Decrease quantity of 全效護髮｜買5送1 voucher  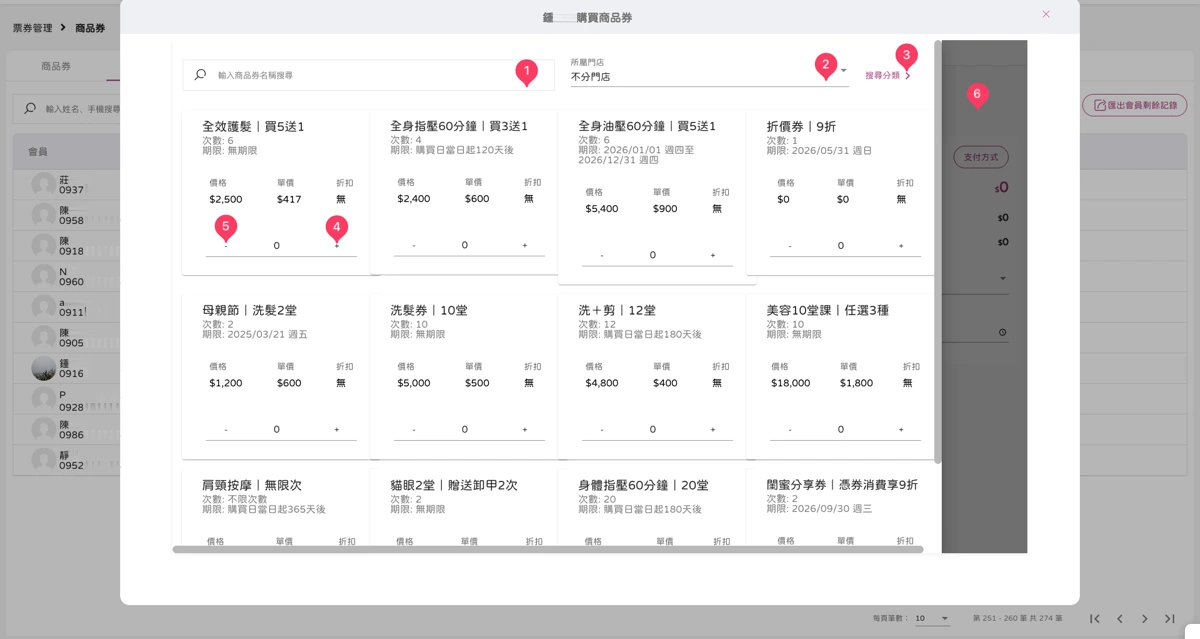click(226, 246)
